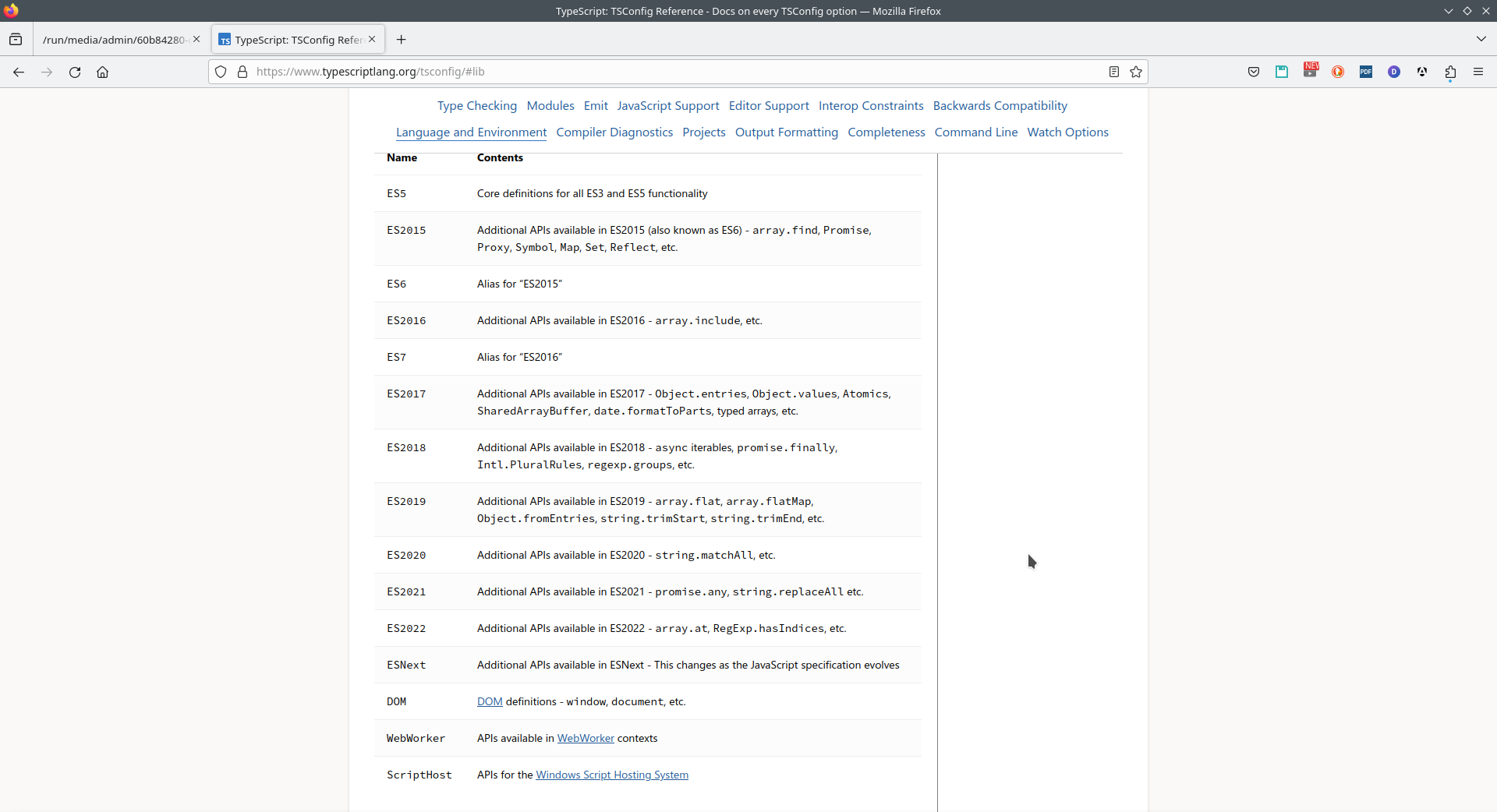Open the Compiler Diagnostics section link
1497x812 pixels.
[x=614, y=132]
